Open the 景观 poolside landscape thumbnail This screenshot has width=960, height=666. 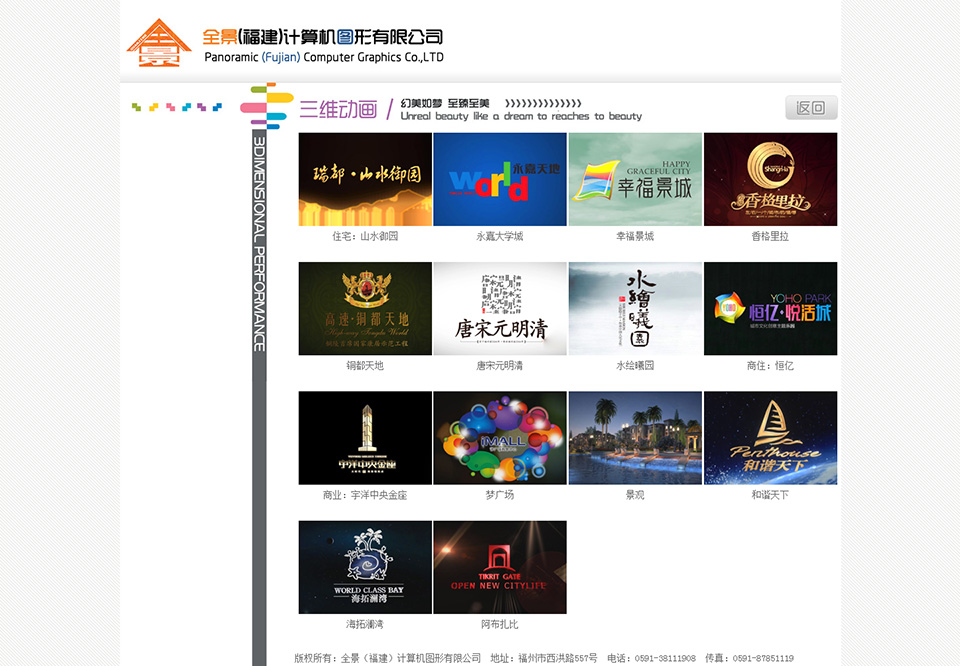[635, 436]
